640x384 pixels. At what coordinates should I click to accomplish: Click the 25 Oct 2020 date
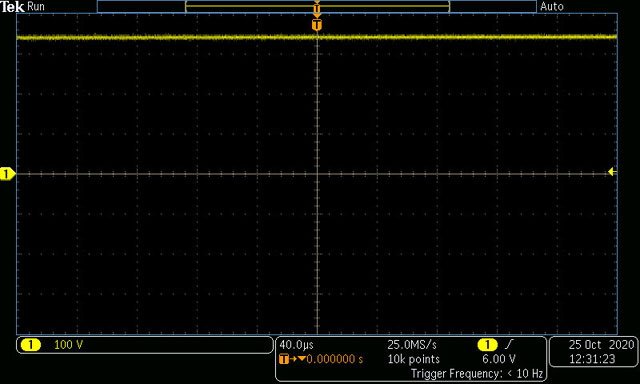click(602, 345)
